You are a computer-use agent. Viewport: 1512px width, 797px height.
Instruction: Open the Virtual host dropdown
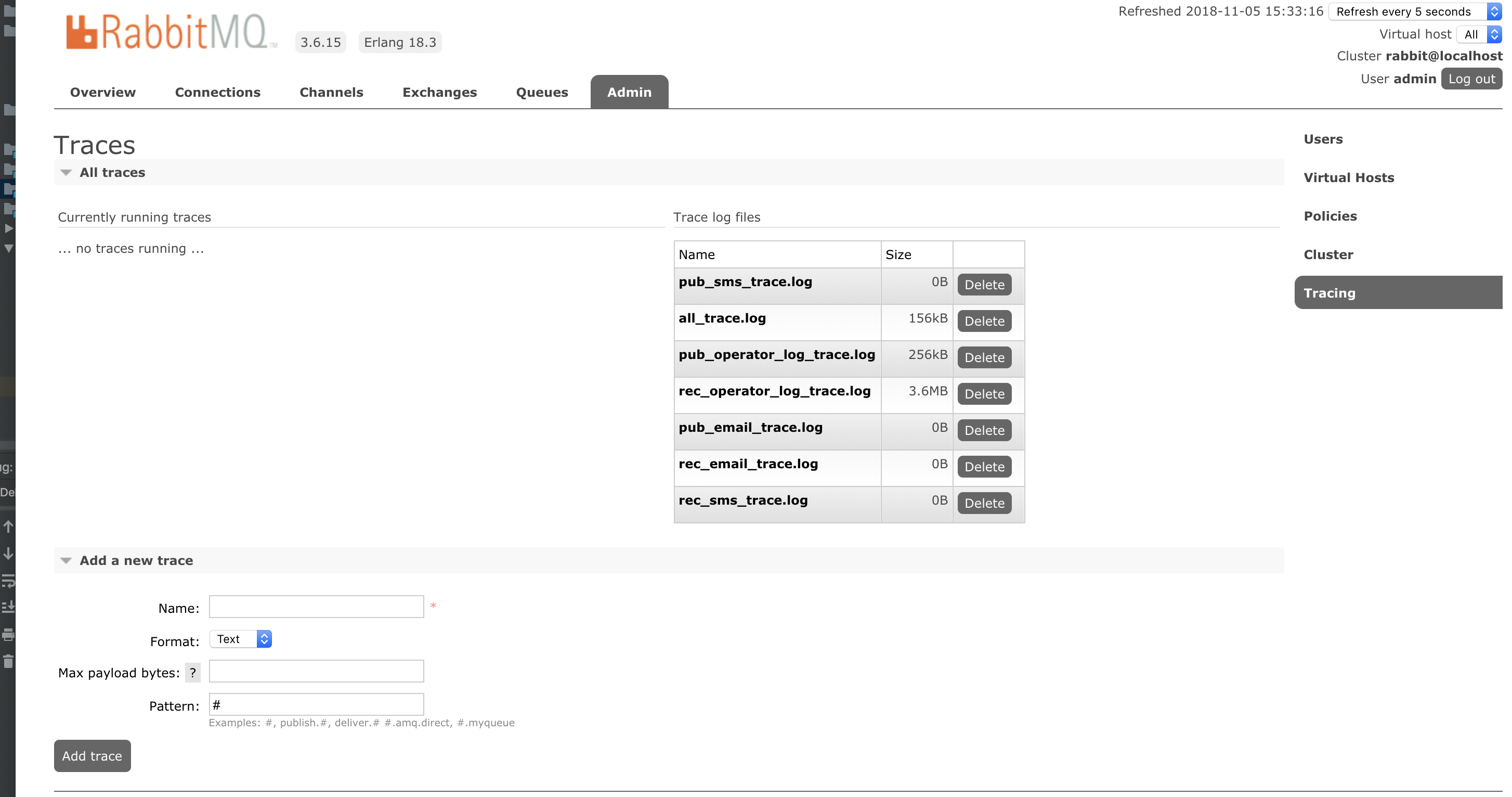click(1479, 34)
